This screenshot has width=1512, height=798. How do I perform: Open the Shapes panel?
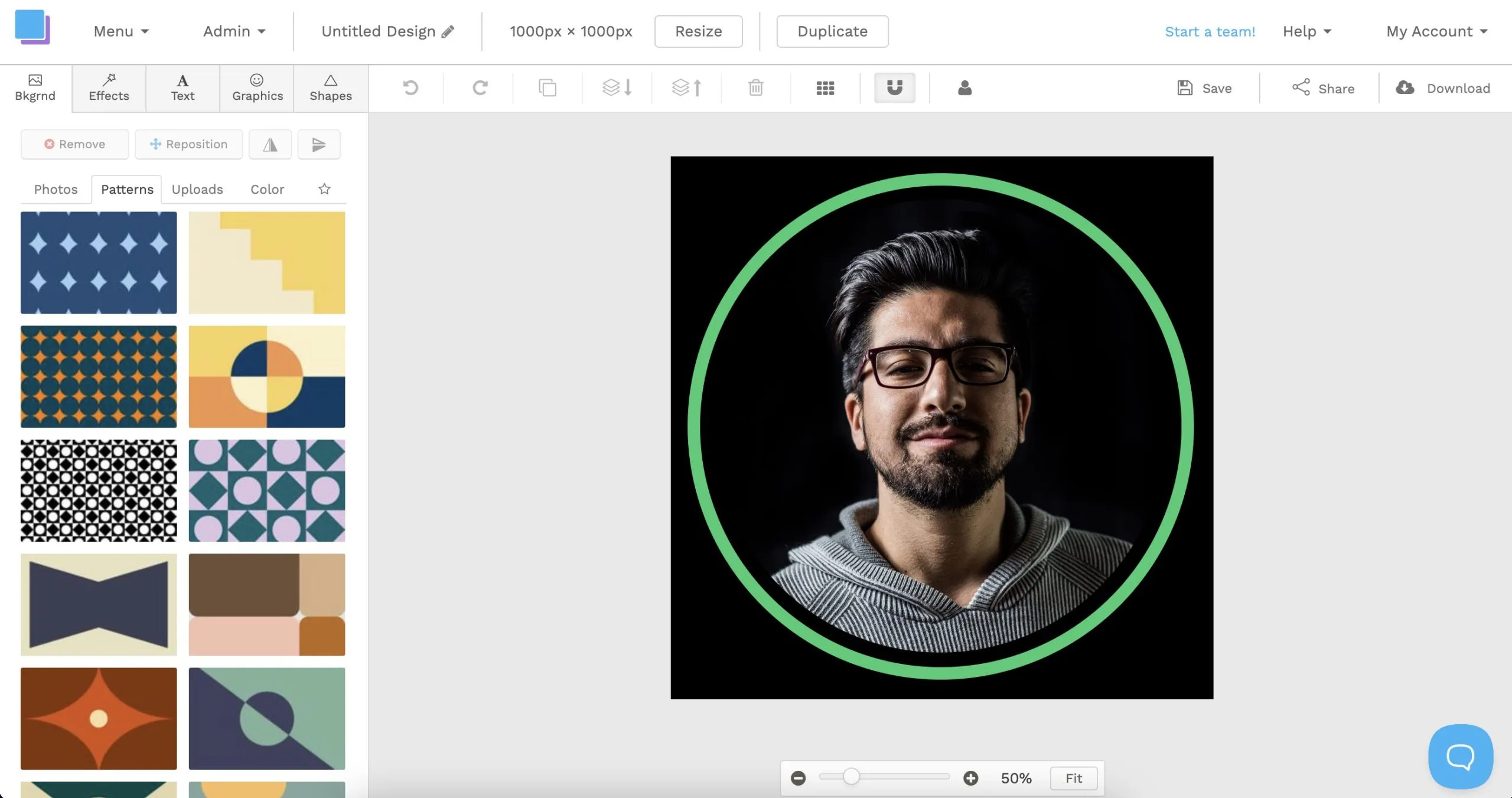[331, 88]
